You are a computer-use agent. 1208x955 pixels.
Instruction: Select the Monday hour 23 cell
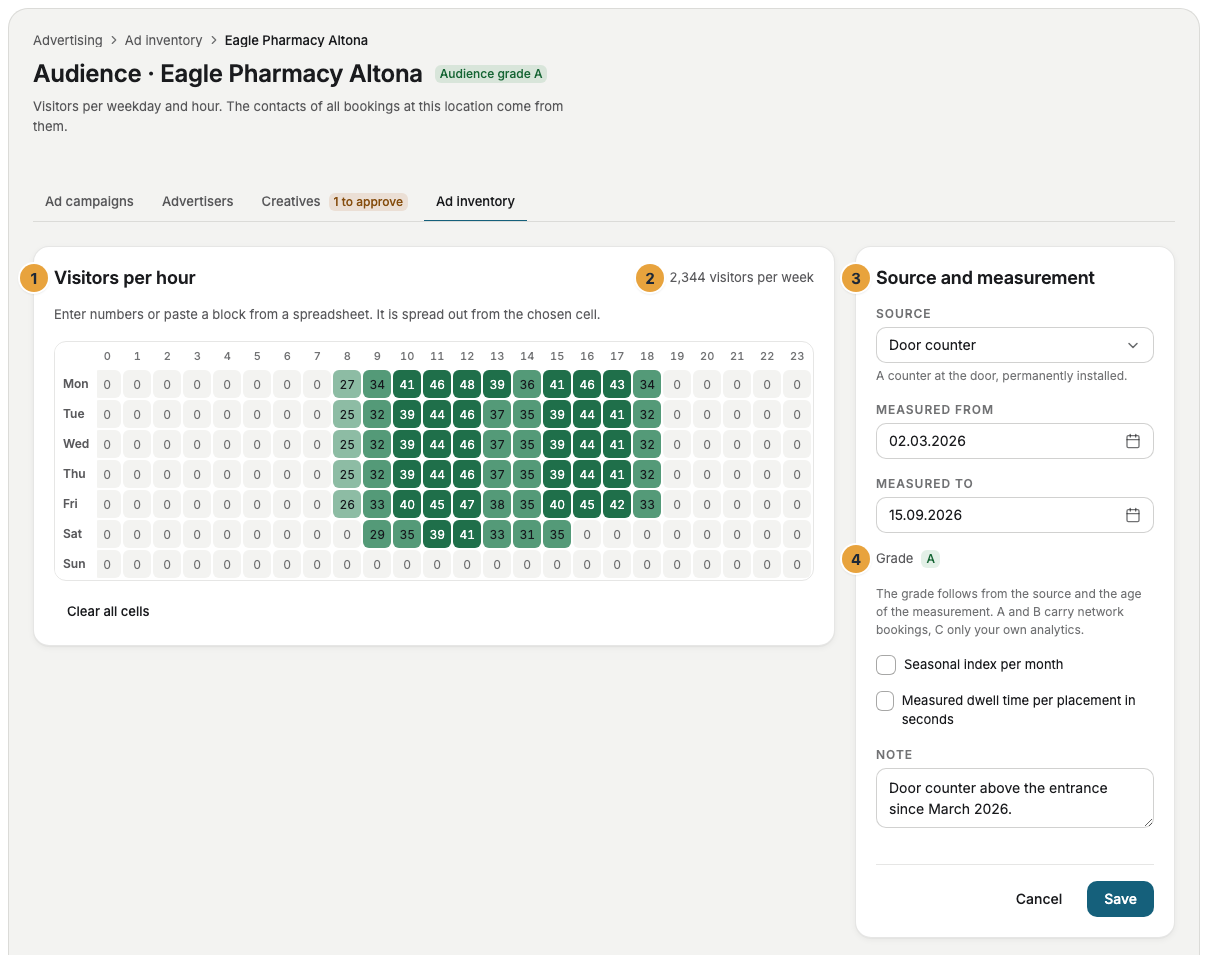pos(797,384)
